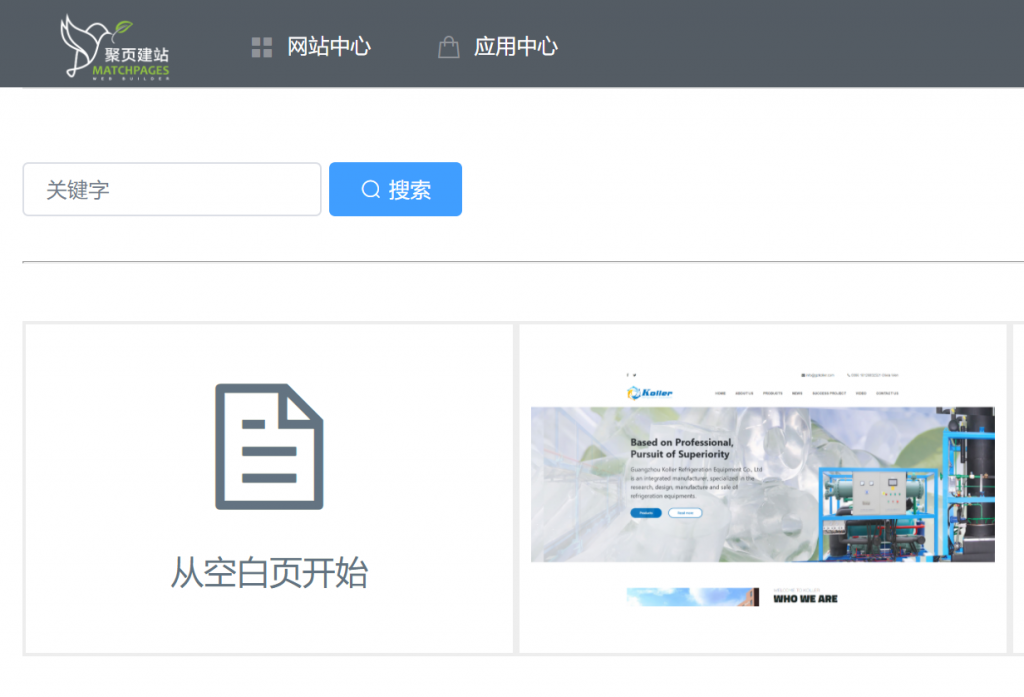Image resolution: width=1024 pixels, height=697 pixels.
Task: Click the magnifier icon in the search button
Action: [370, 190]
